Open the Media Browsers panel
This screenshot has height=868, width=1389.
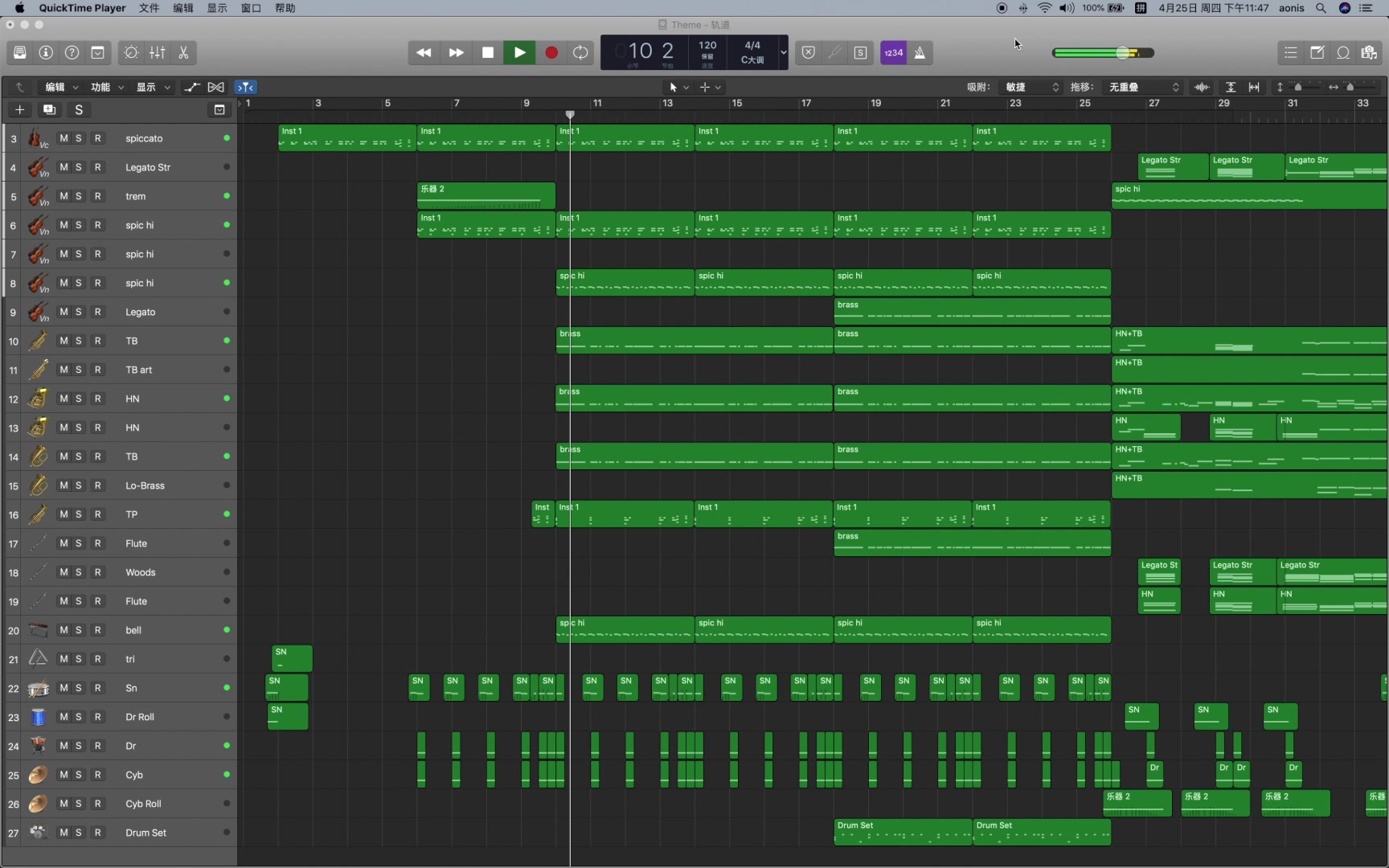[x=1369, y=52]
